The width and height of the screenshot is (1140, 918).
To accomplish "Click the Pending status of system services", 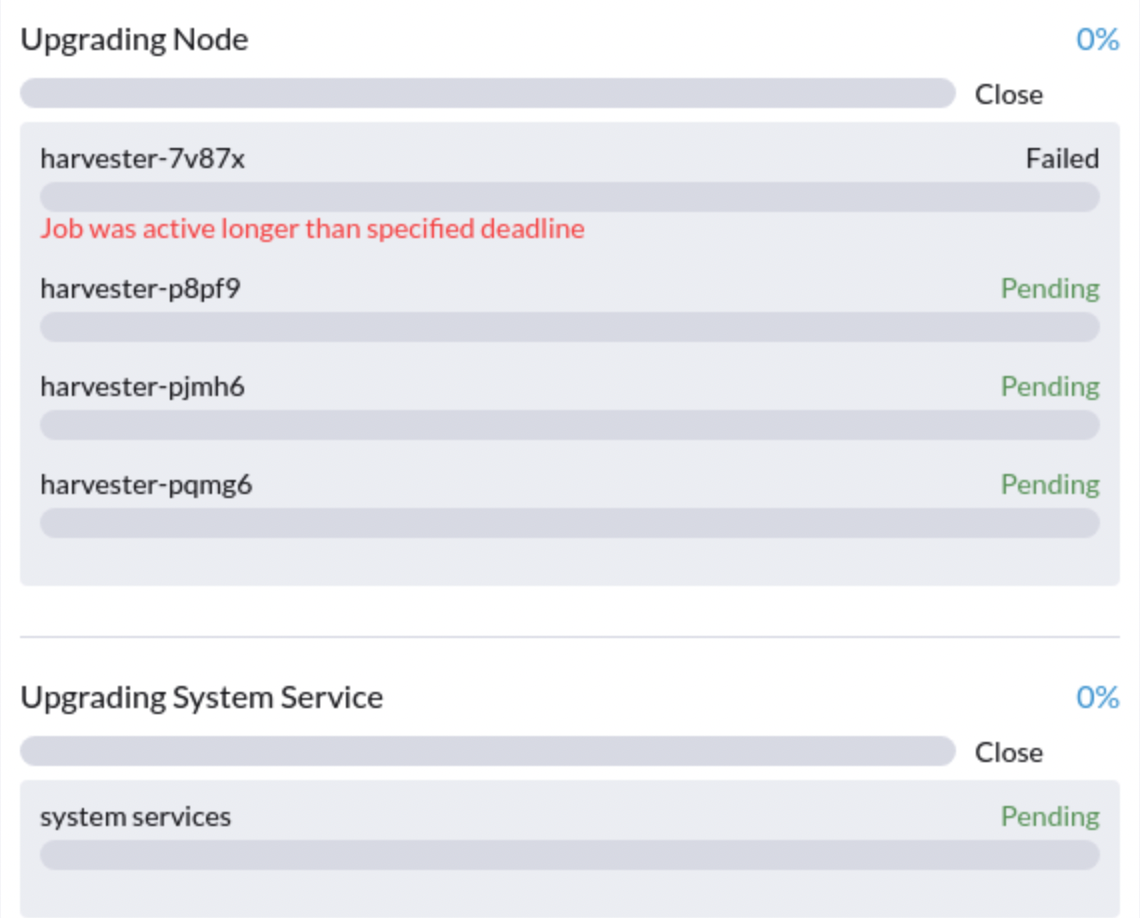I will pyautogui.click(x=1050, y=816).
